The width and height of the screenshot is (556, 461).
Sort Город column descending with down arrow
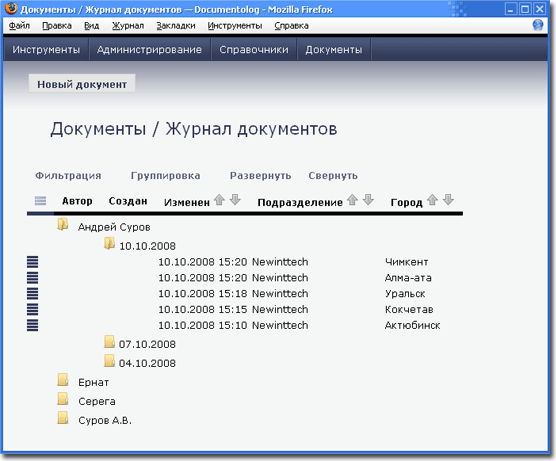(x=448, y=200)
